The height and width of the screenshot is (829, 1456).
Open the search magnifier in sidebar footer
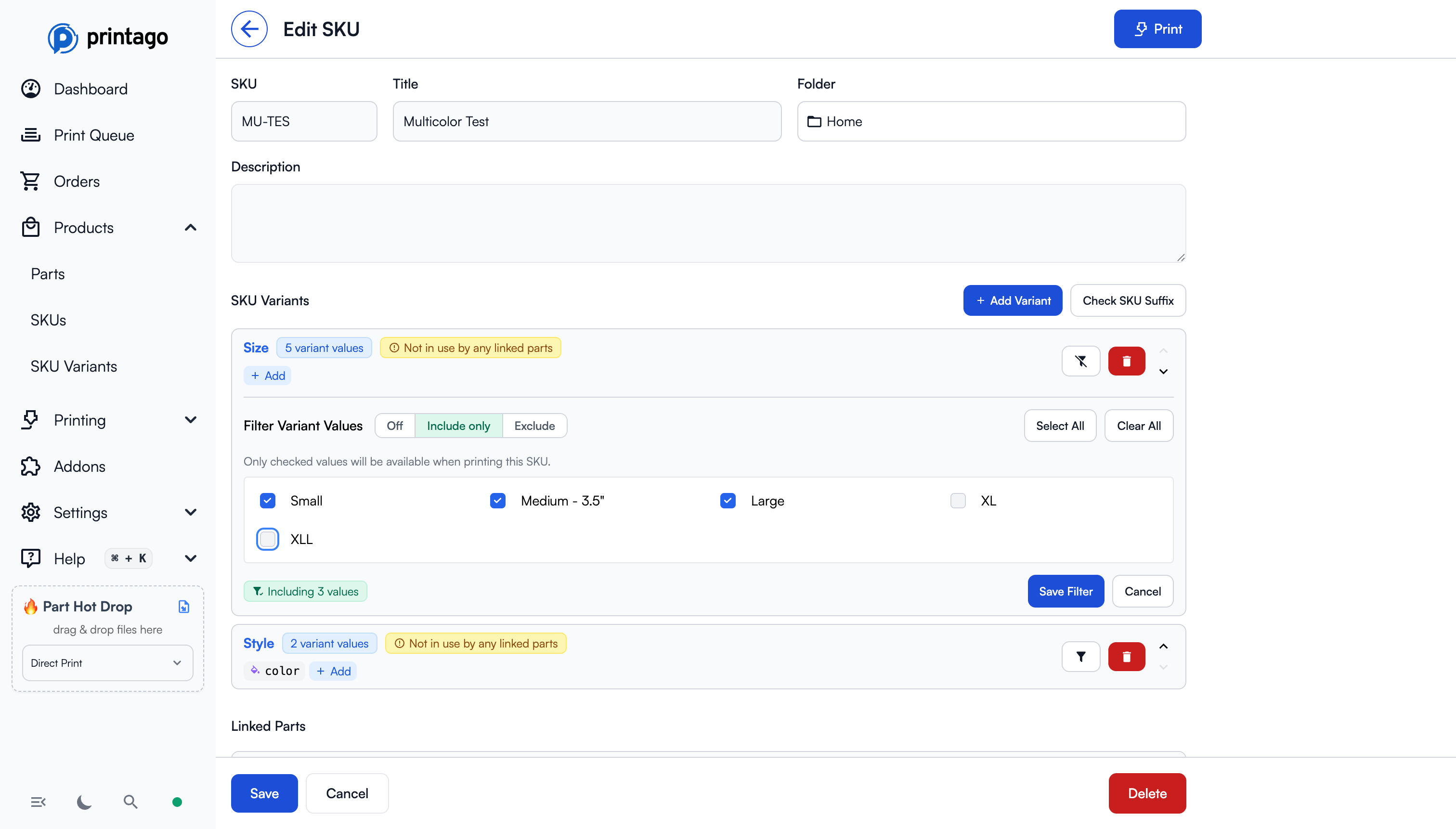tap(130, 802)
